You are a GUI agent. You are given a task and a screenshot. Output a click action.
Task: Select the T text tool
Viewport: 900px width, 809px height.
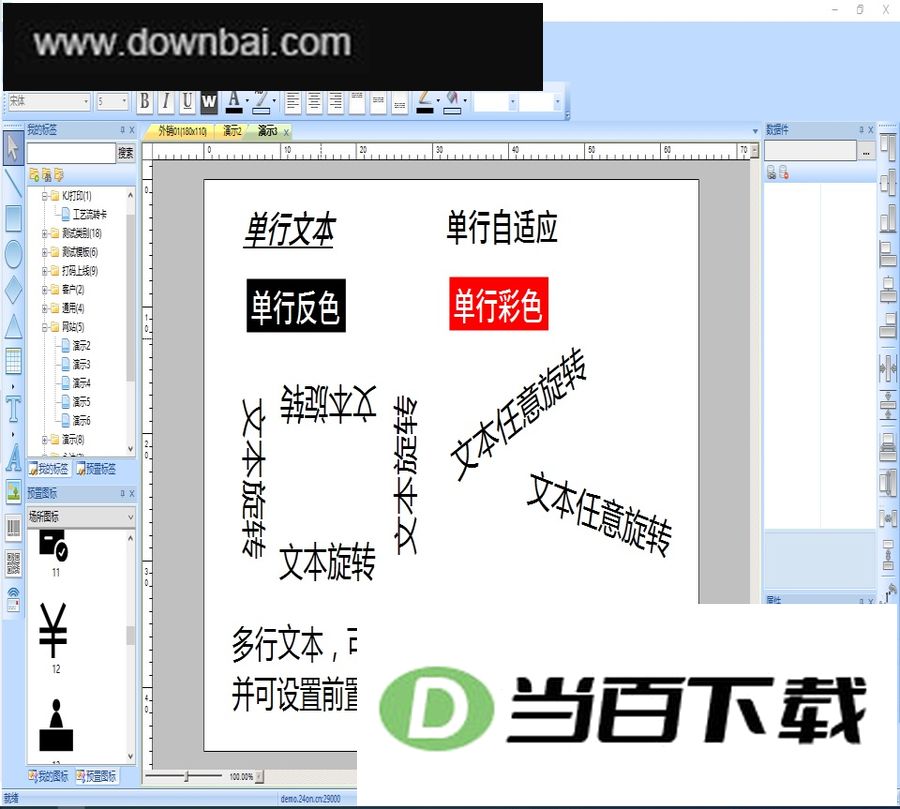[x=13, y=409]
